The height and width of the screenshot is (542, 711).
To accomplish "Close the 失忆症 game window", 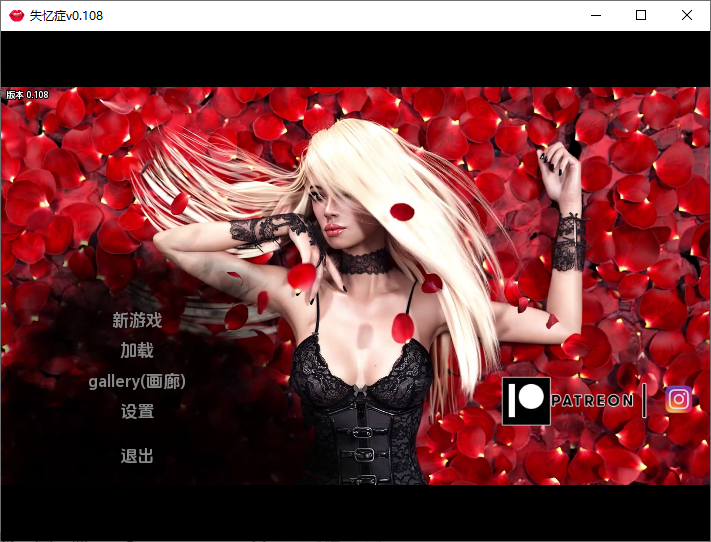I will [x=687, y=15].
